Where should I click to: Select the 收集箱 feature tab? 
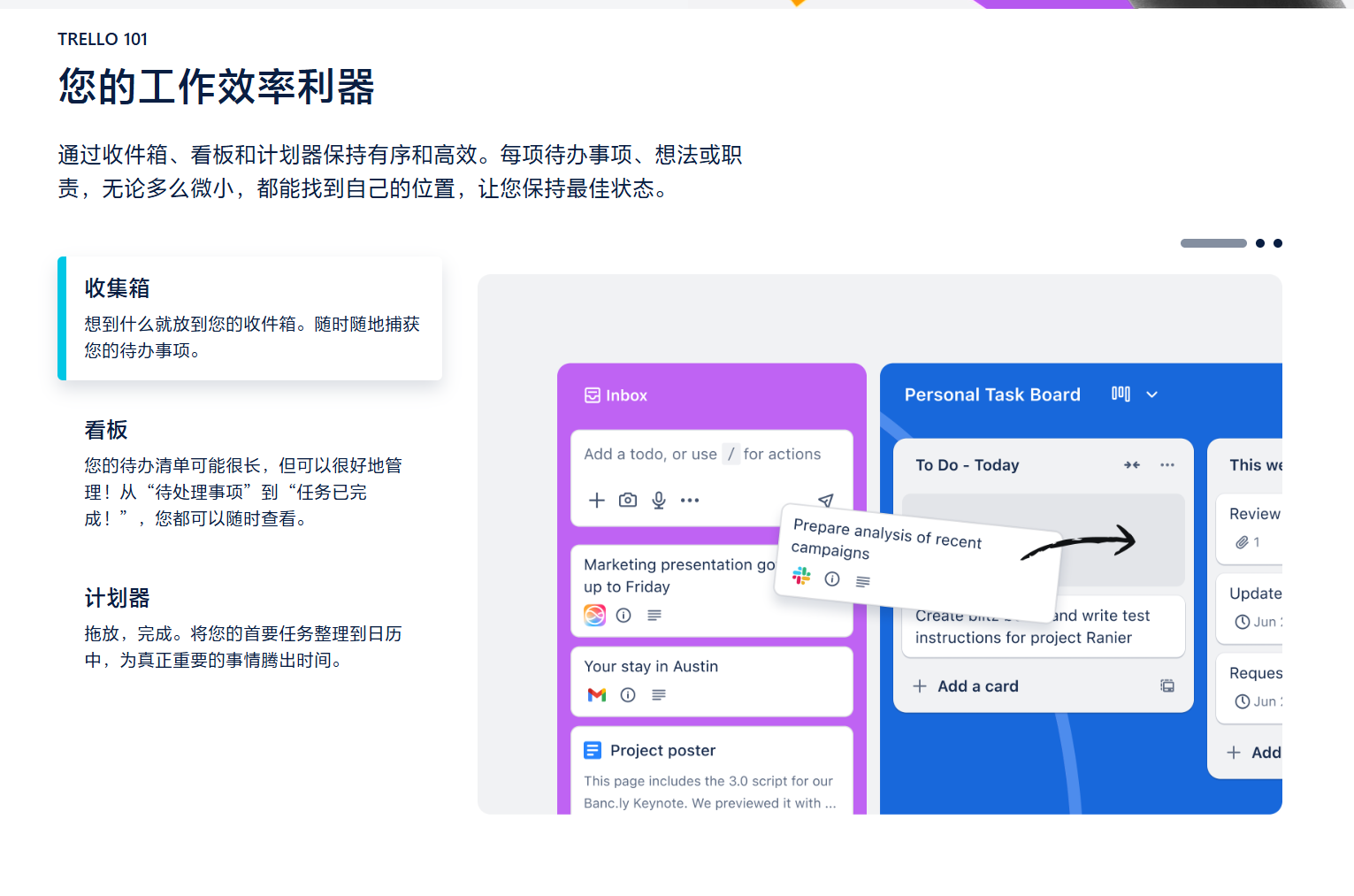pos(250,318)
